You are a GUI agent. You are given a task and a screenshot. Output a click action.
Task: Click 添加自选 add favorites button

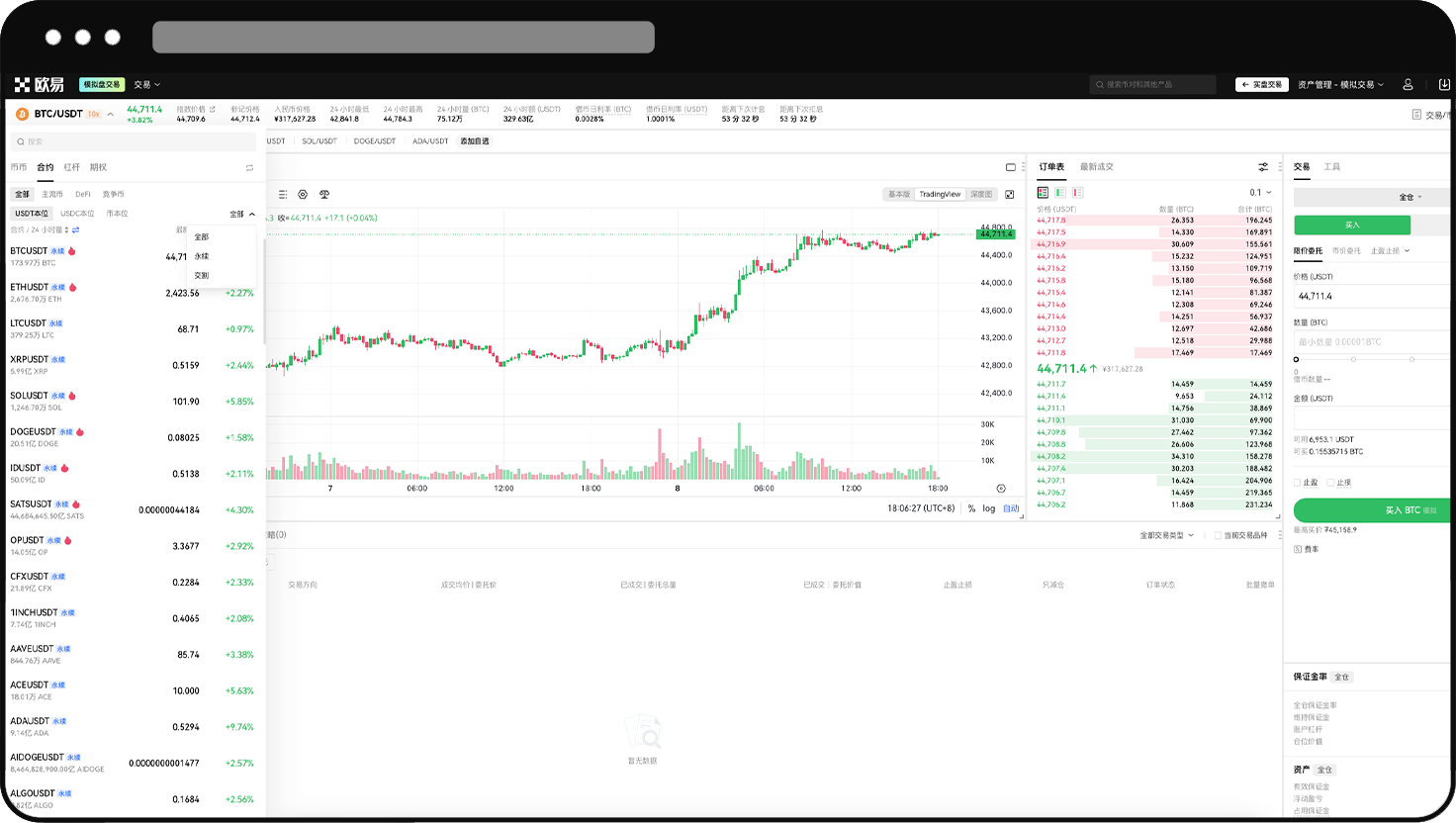coord(475,141)
